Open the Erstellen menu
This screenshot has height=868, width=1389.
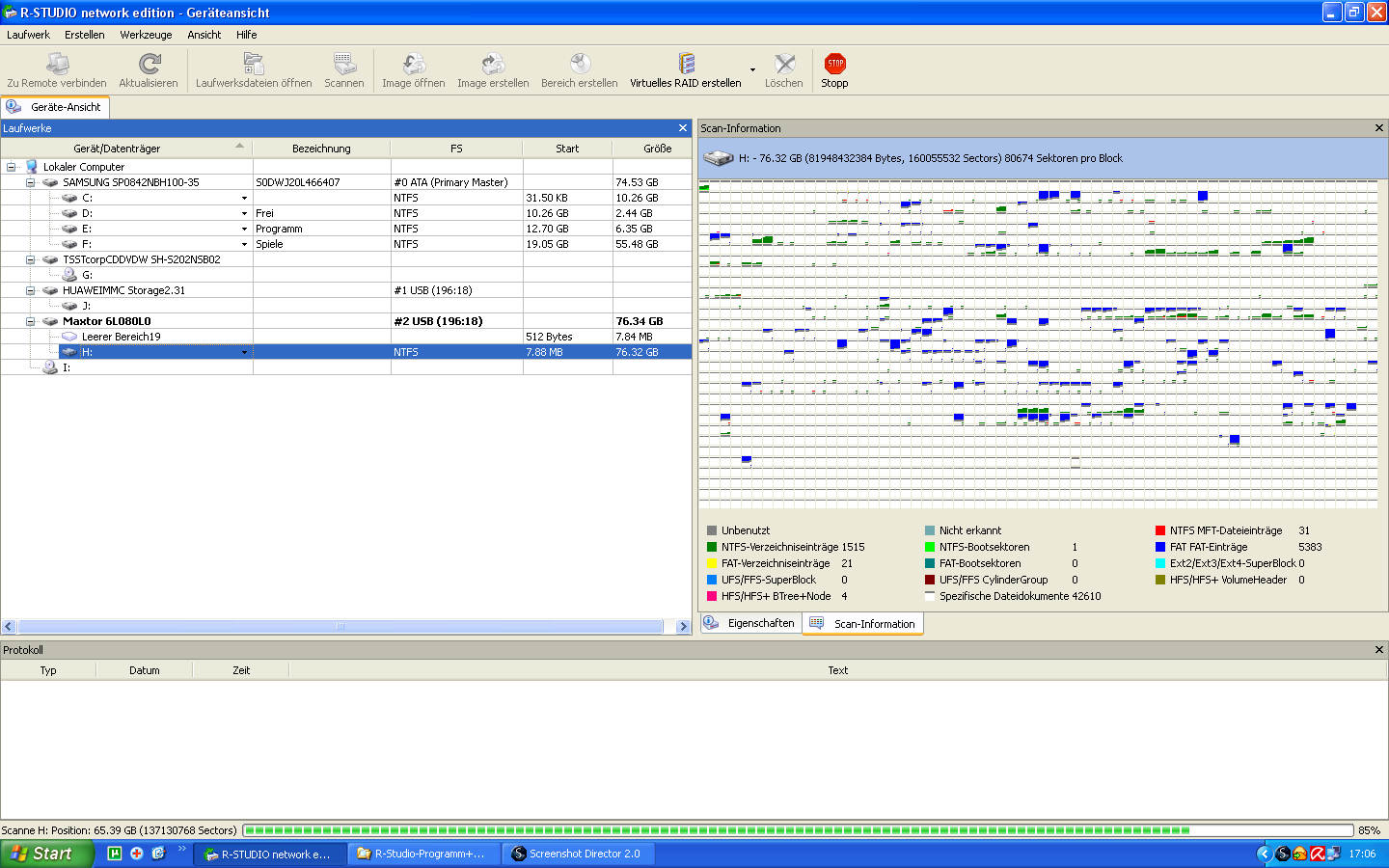(x=85, y=35)
